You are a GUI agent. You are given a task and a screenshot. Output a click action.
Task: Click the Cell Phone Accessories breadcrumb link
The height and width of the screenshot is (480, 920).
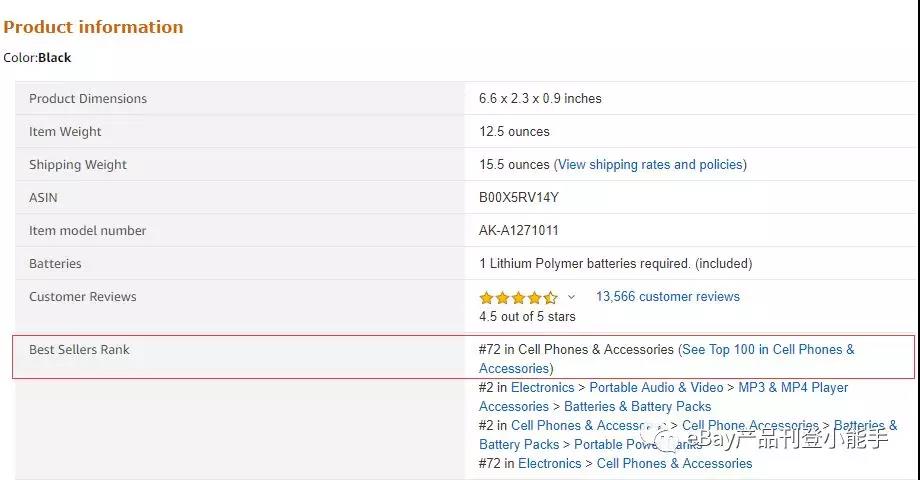750,425
